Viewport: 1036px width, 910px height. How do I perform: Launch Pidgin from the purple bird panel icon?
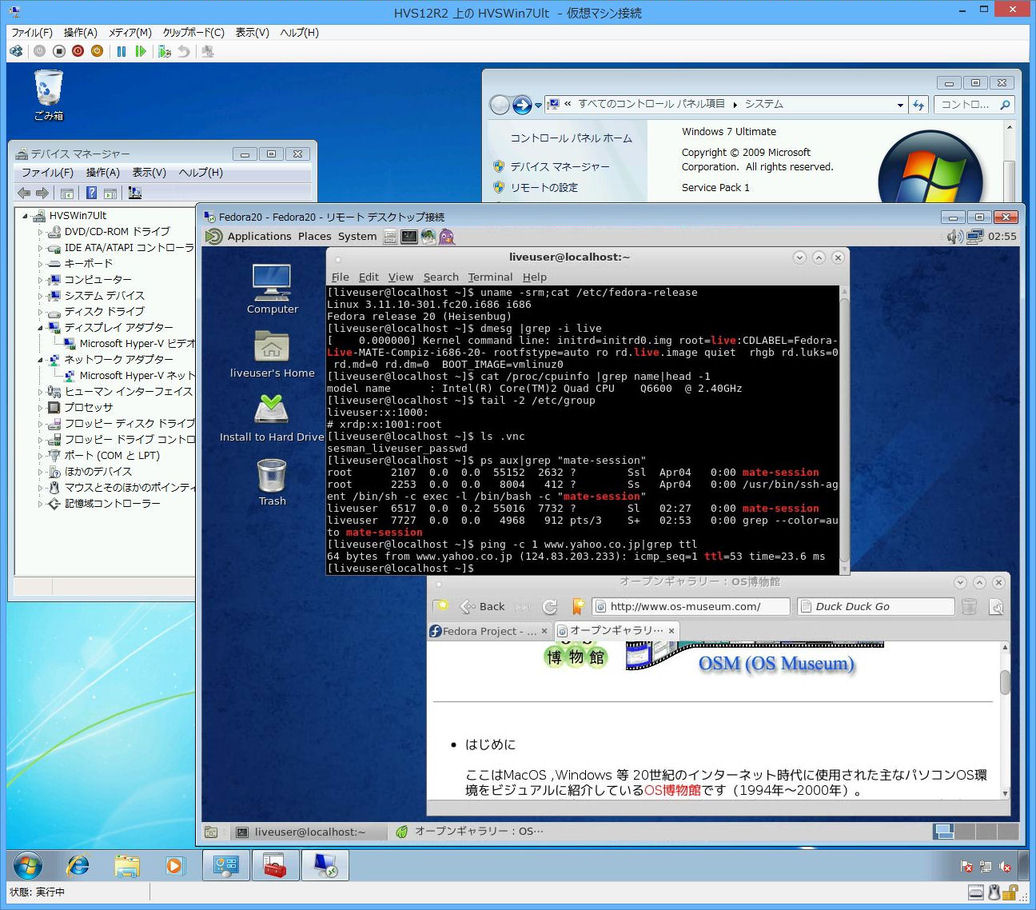coord(447,237)
